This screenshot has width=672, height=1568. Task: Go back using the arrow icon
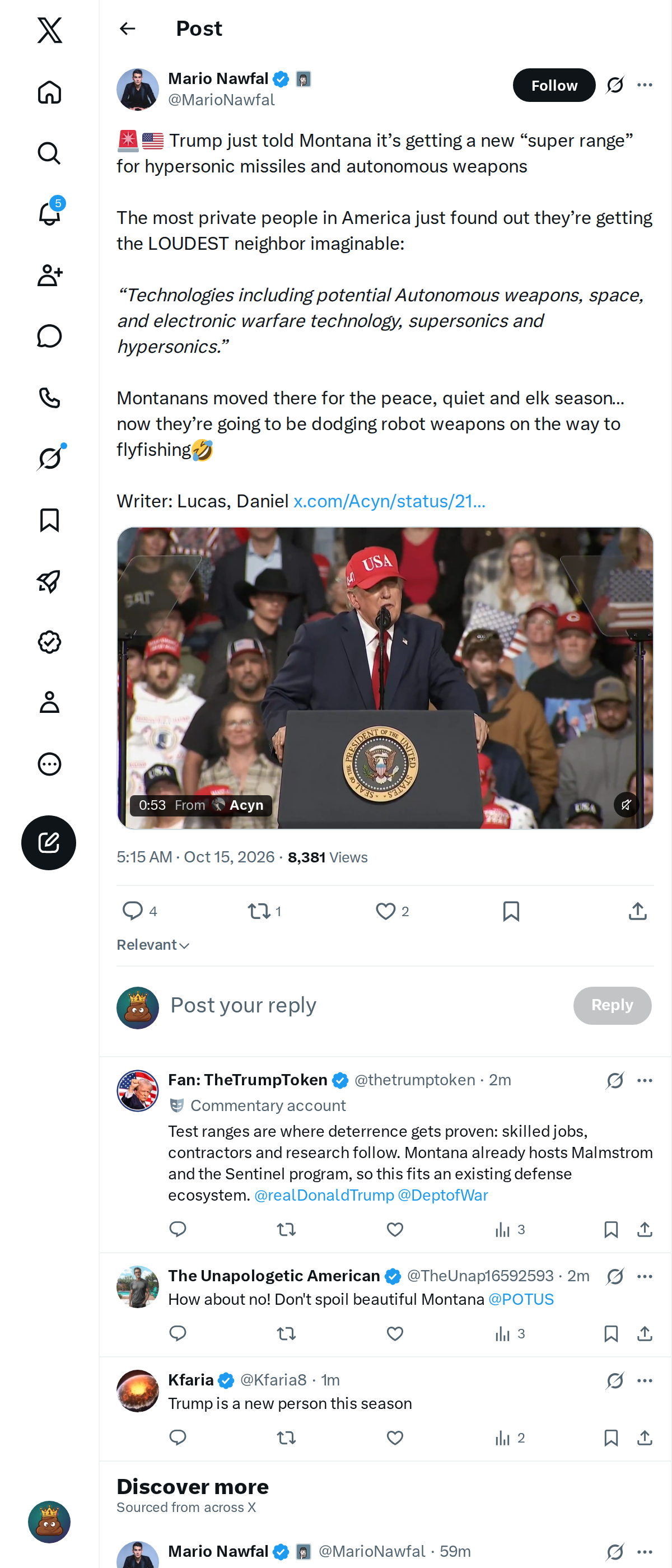click(127, 29)
